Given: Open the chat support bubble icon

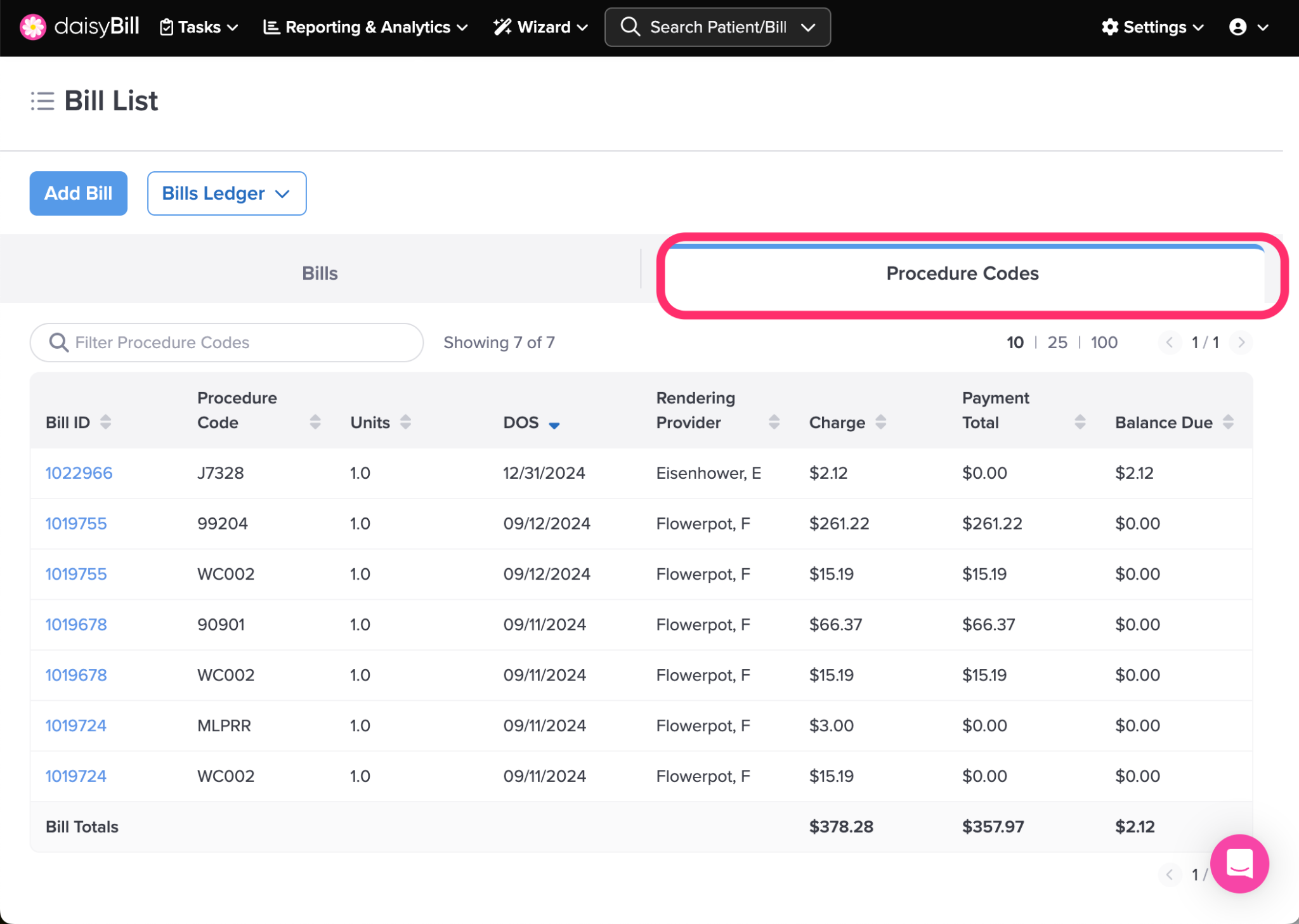Looking at the screenshot, I should [1239, 863].
